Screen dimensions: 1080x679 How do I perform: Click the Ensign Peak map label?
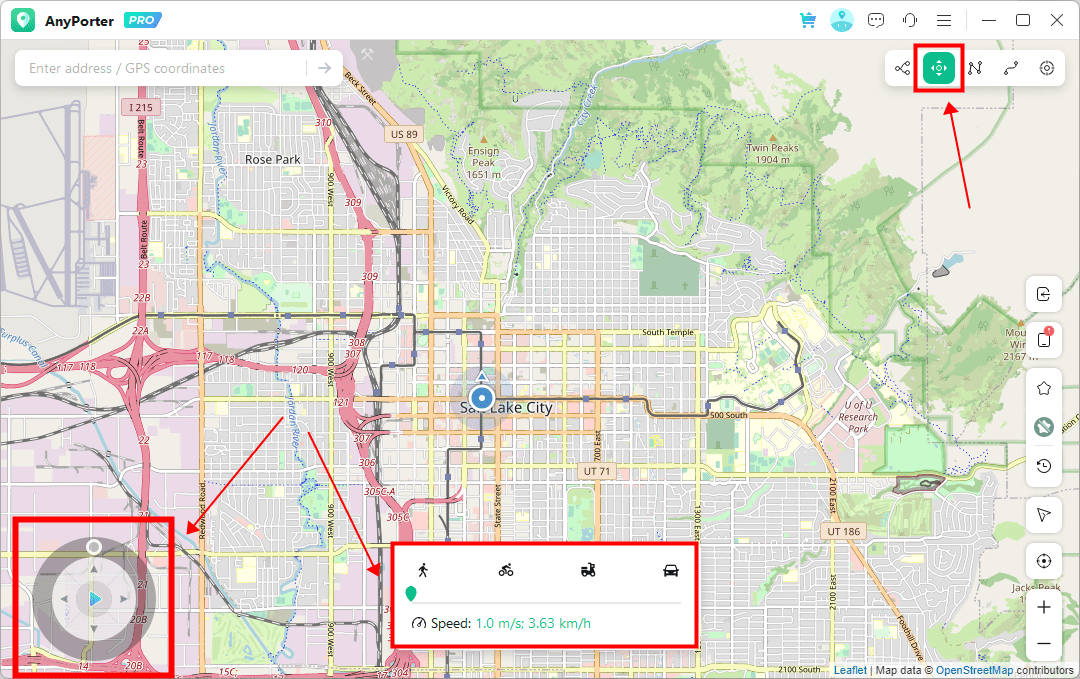click(484, 163)
